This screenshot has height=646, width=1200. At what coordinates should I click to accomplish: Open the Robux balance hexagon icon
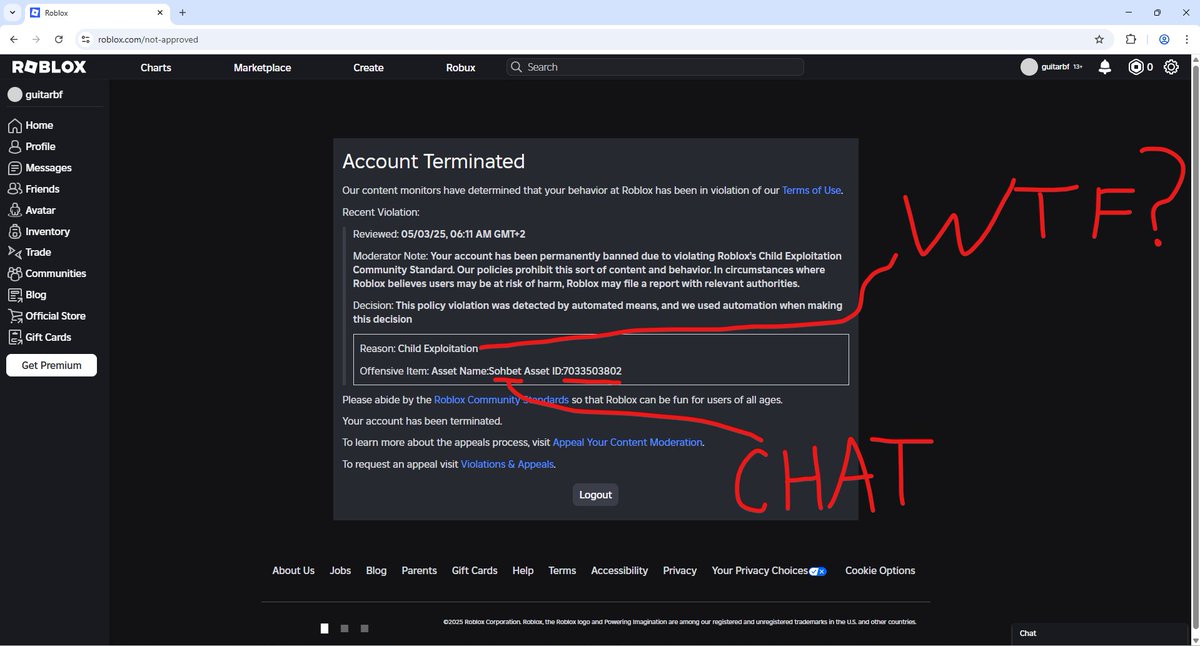tap(1136, 67)
